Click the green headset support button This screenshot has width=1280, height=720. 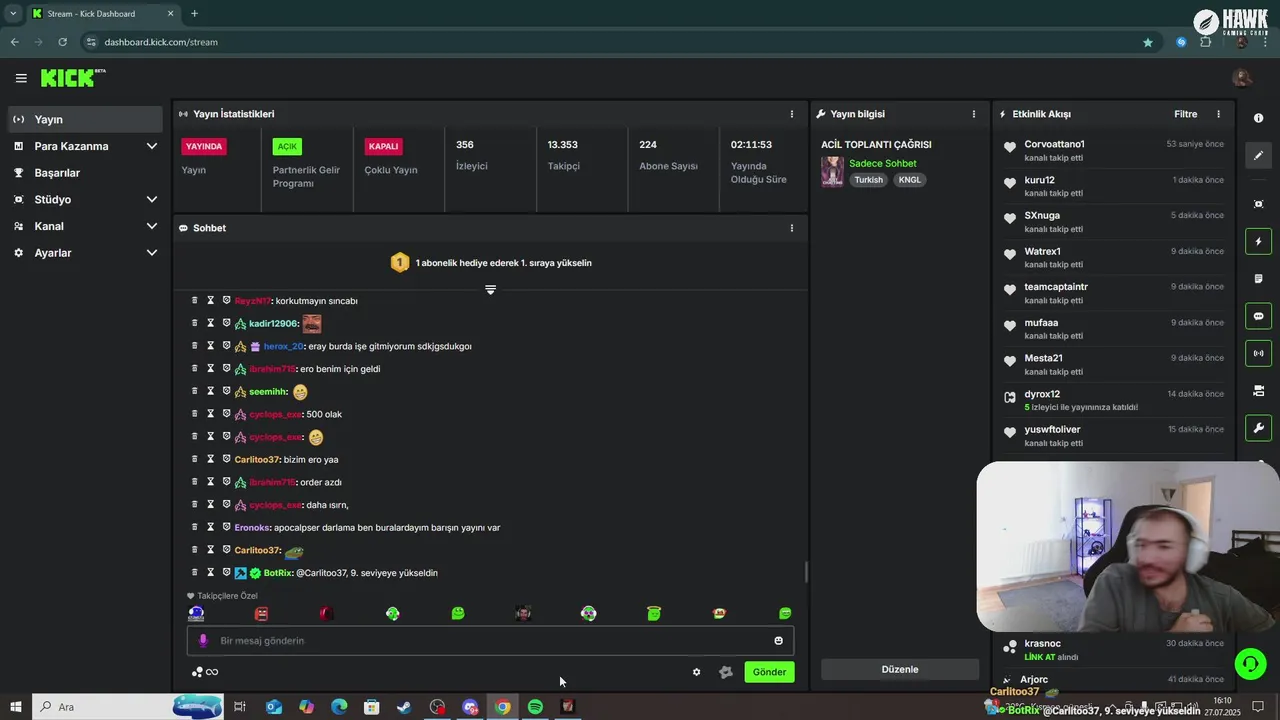click(x=1249, y=663)
